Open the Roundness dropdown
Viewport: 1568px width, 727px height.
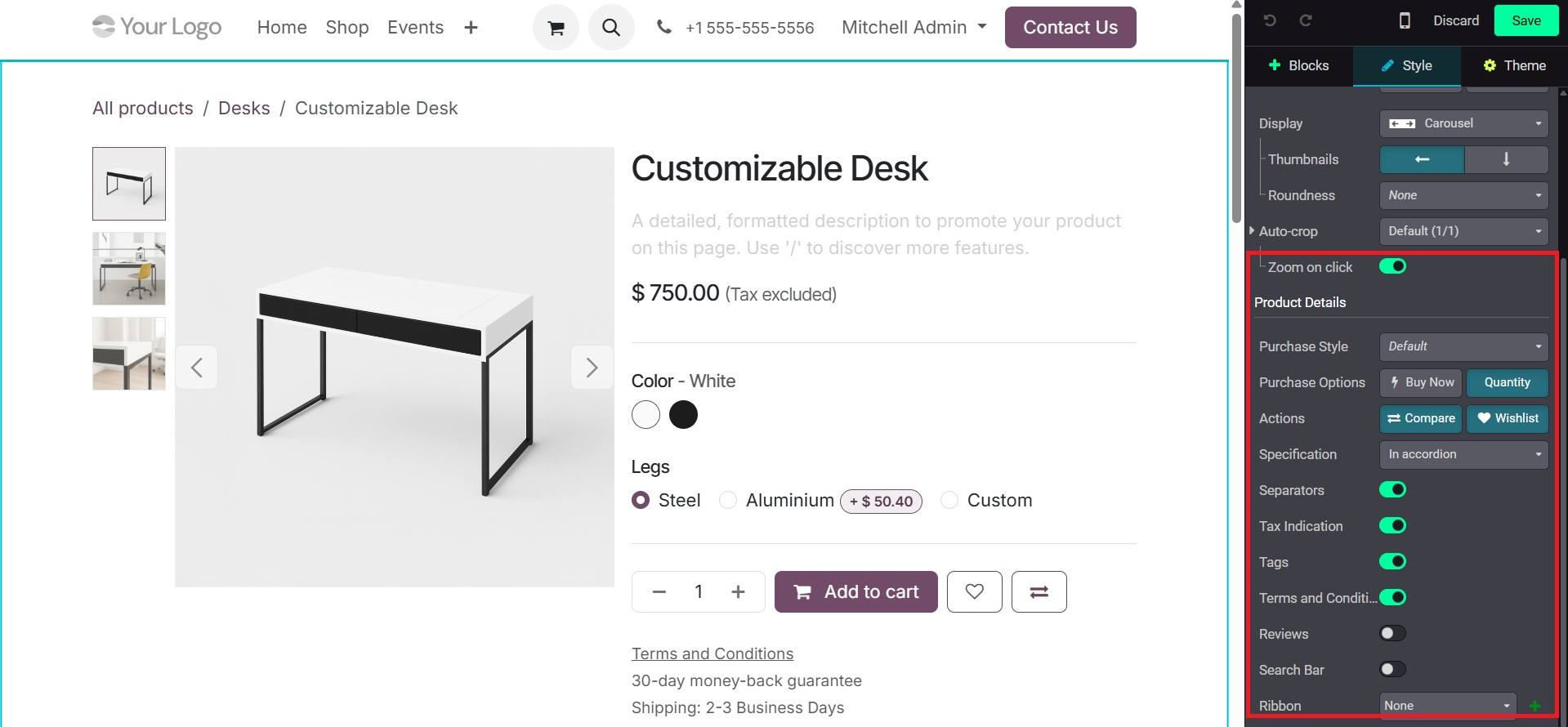click(x=1463, y=195)
